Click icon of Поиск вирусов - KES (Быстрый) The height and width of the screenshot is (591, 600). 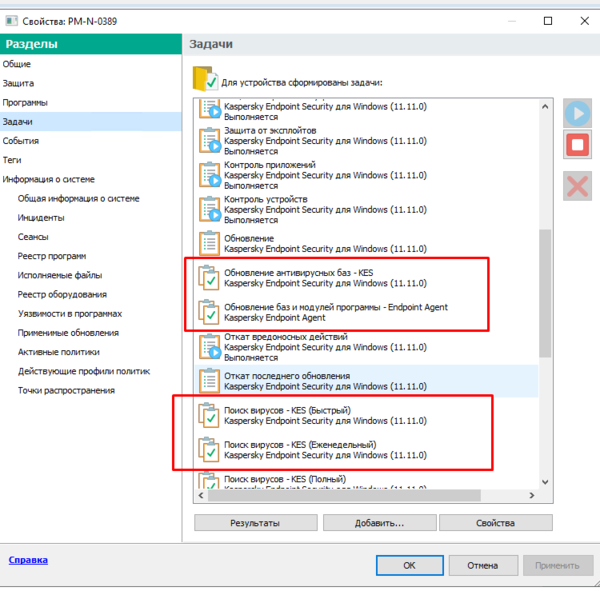(209, 415)
